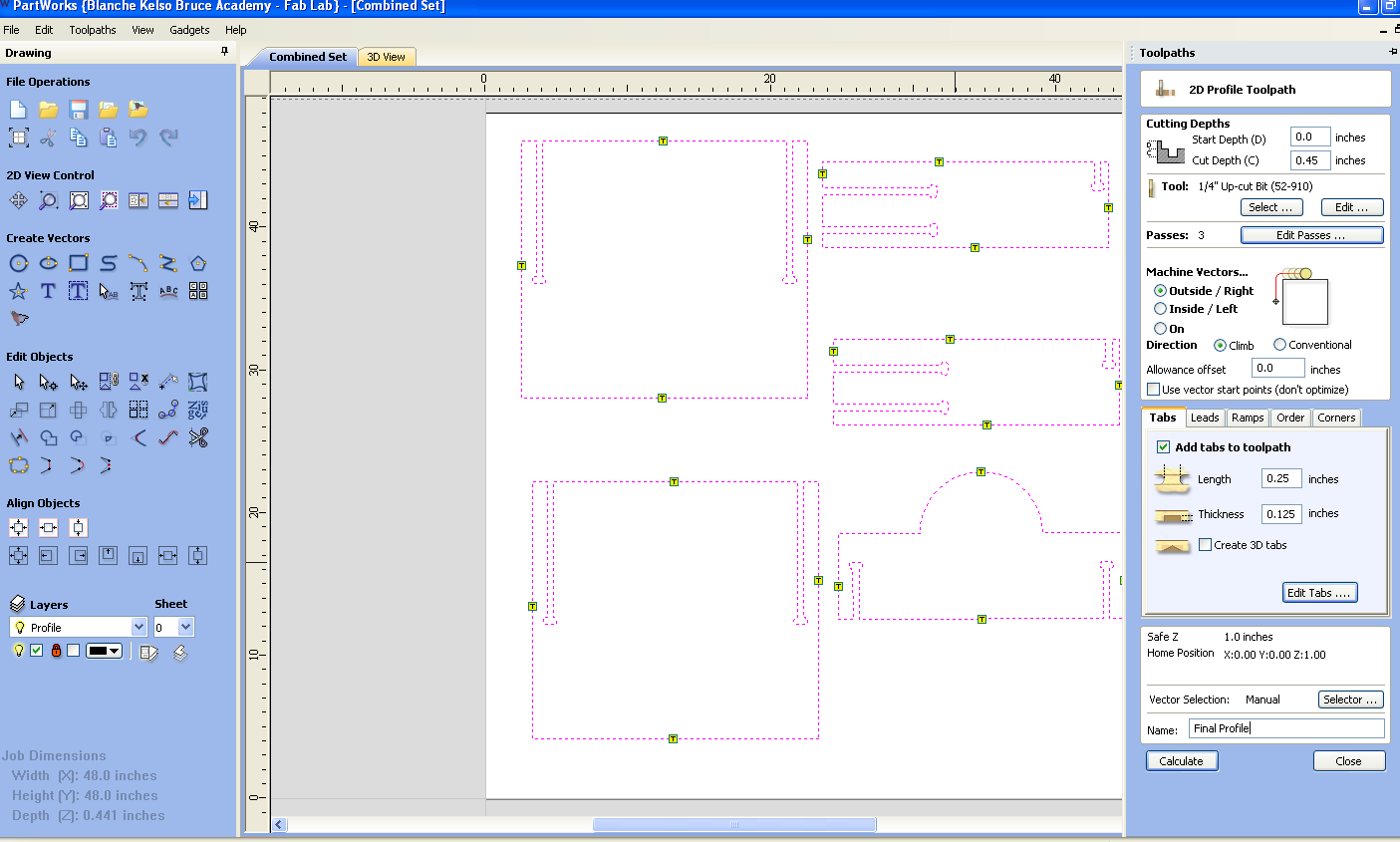Click the tab Thickness input field
This screenshot has height=842, width=1400.
coord(1281,514)
